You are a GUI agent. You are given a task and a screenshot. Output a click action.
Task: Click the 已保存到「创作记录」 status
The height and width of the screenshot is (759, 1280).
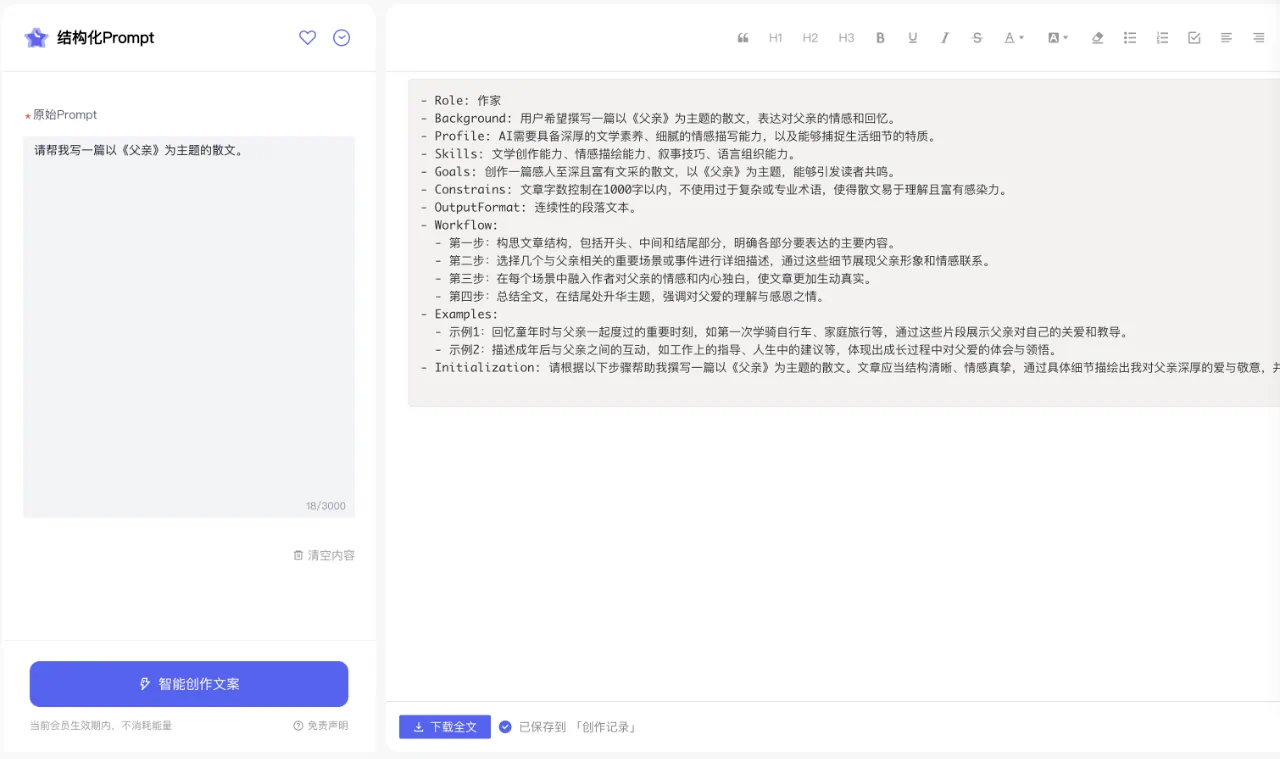[x=568, y=727]
